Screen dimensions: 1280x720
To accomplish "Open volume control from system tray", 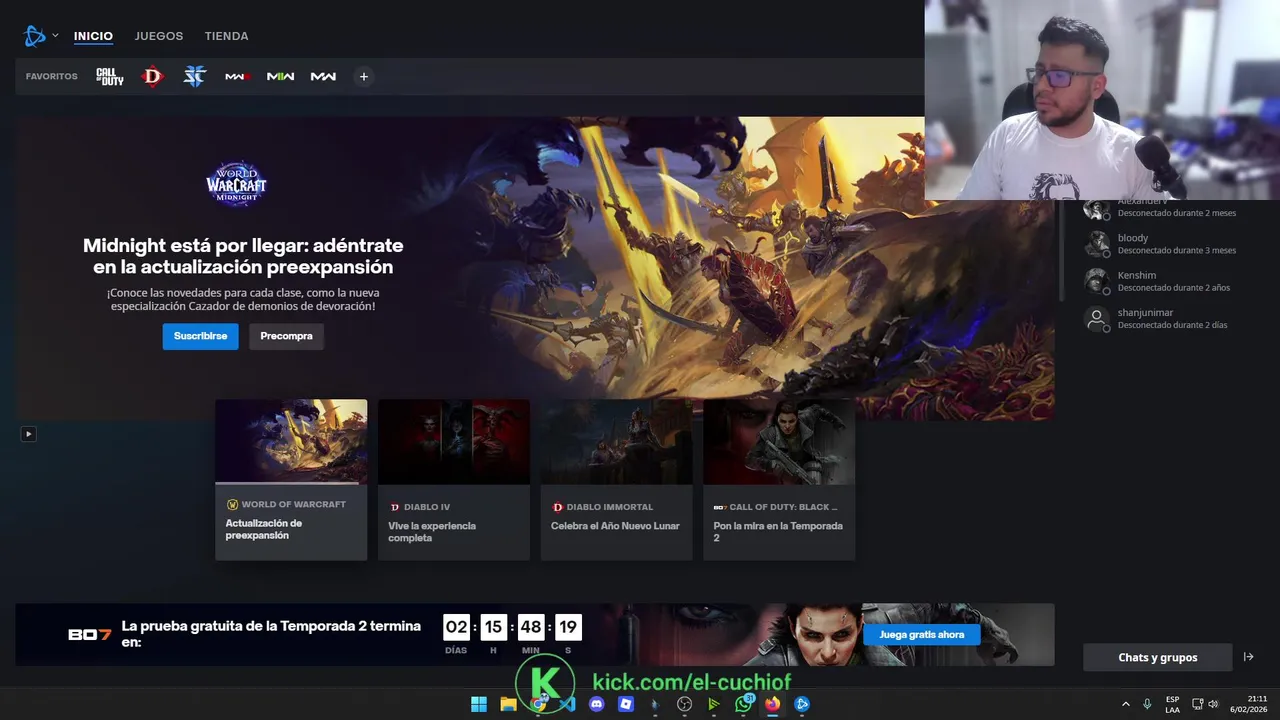I will point(1213,704).
